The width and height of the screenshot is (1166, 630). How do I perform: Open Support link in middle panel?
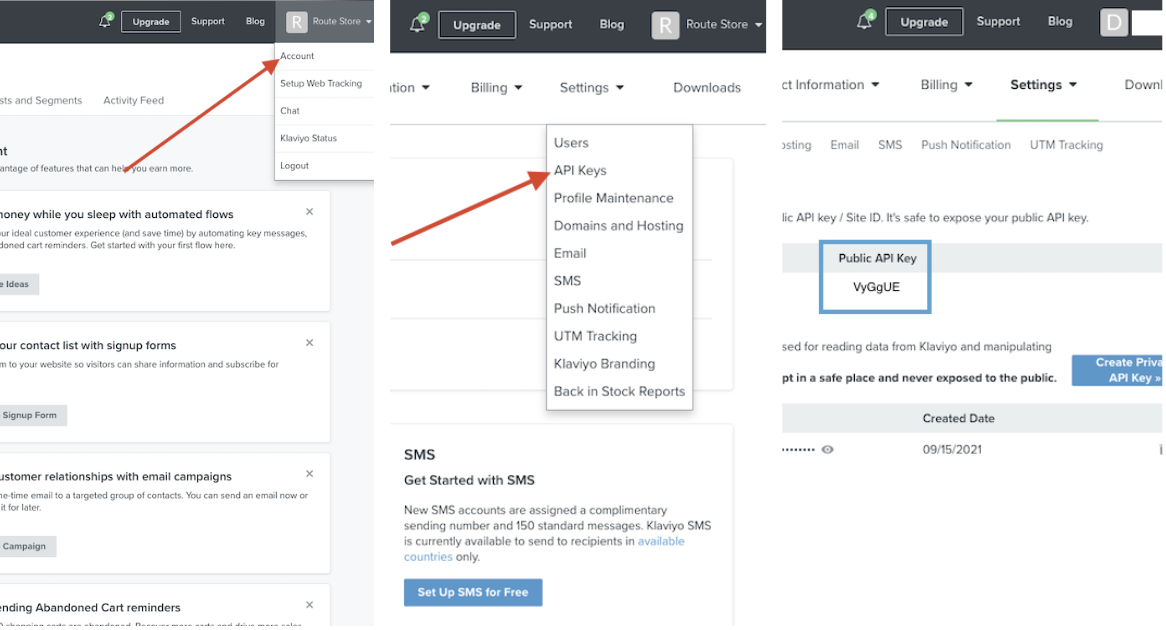click(x=550, y=25)
